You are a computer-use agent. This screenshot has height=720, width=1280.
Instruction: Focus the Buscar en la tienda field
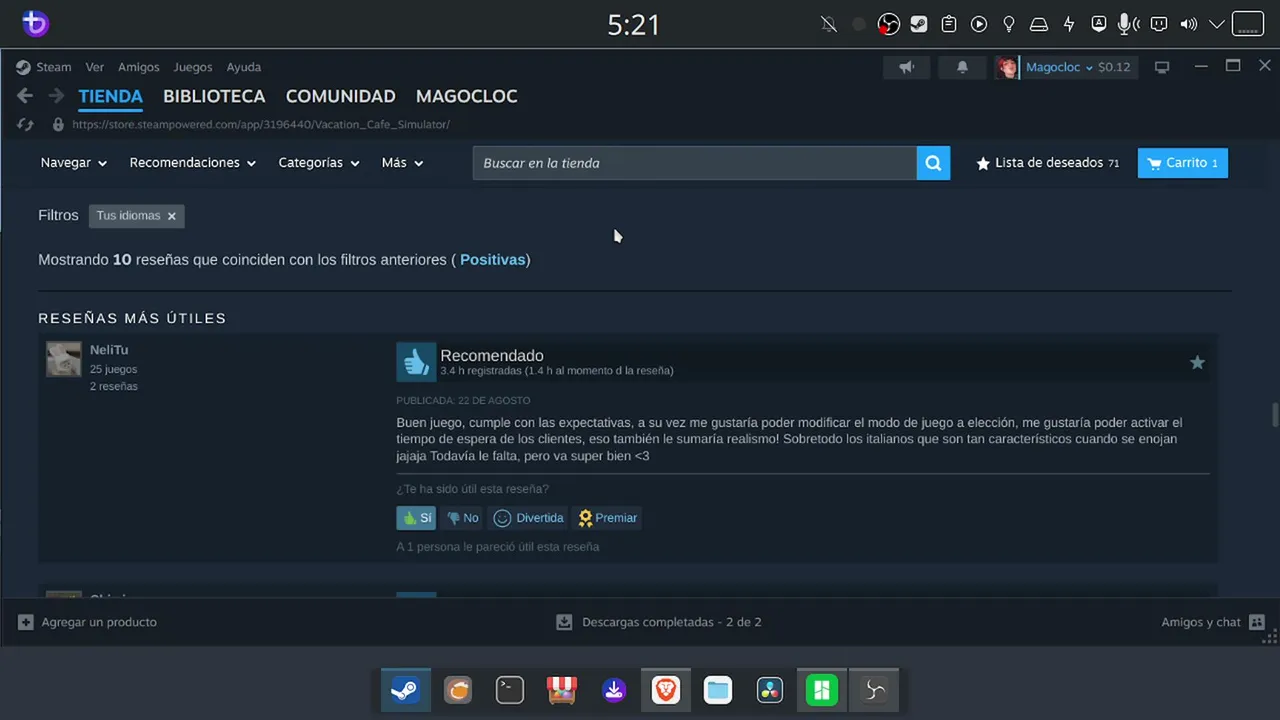tap(695, 163)
